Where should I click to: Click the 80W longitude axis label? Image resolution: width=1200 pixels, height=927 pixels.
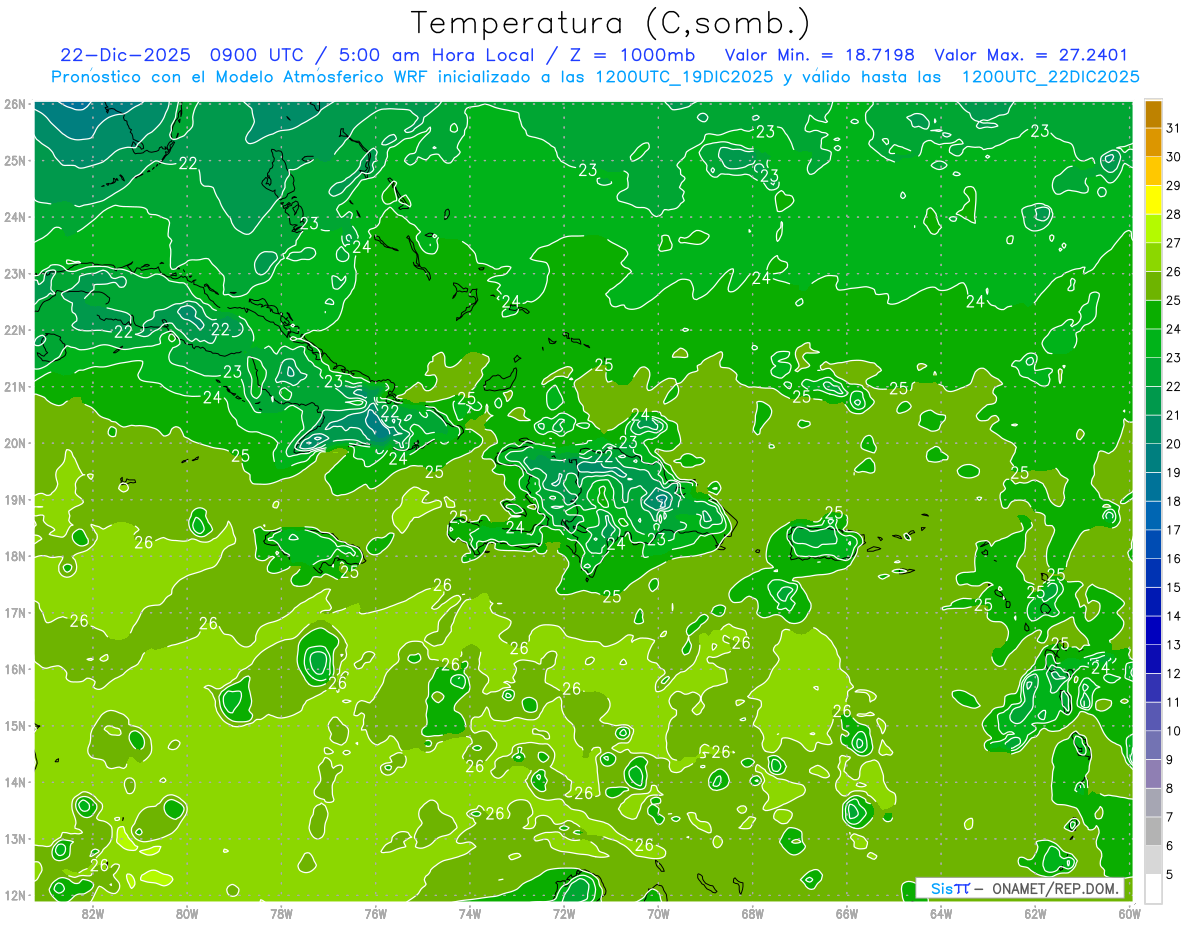point(187,913)
